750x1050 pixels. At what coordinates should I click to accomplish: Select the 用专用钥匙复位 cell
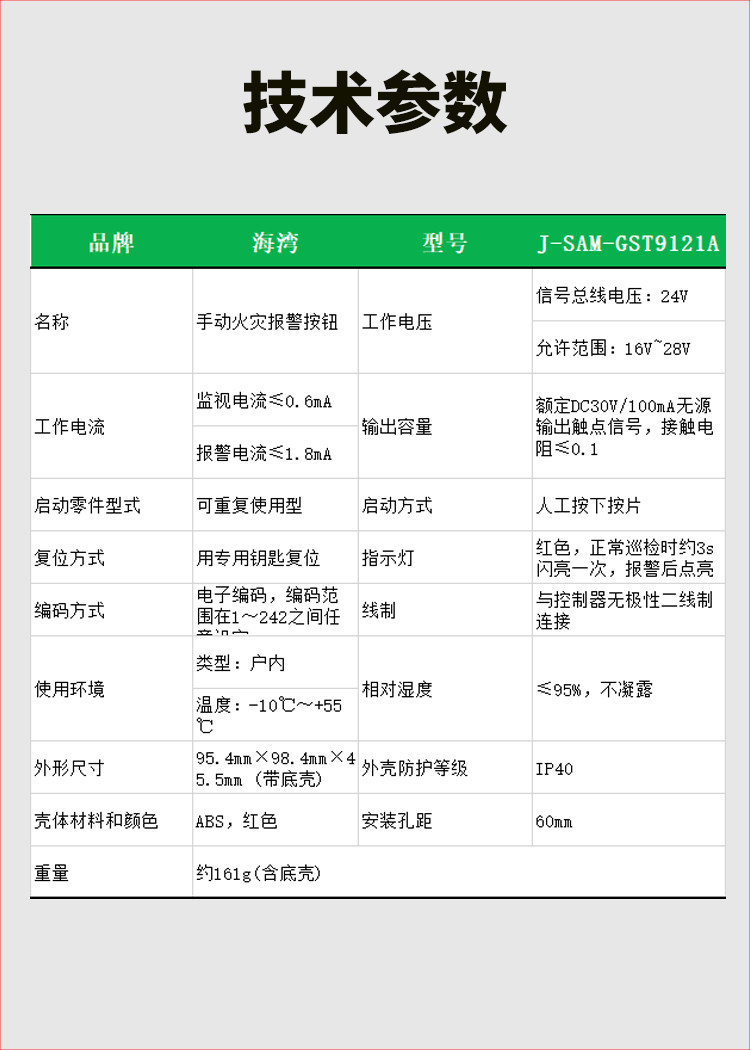(275, 557)
